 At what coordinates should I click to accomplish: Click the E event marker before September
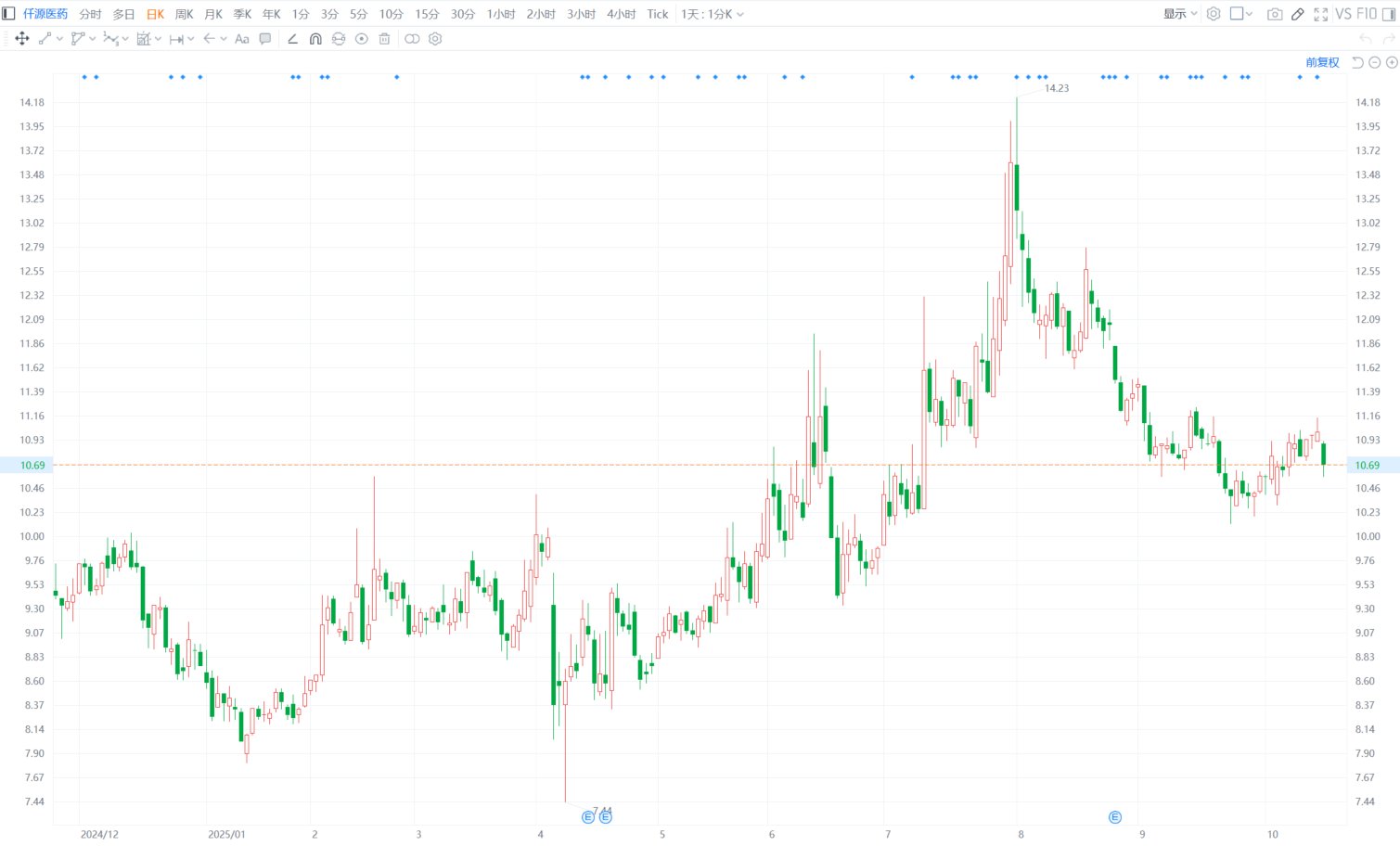[1115, 817]
